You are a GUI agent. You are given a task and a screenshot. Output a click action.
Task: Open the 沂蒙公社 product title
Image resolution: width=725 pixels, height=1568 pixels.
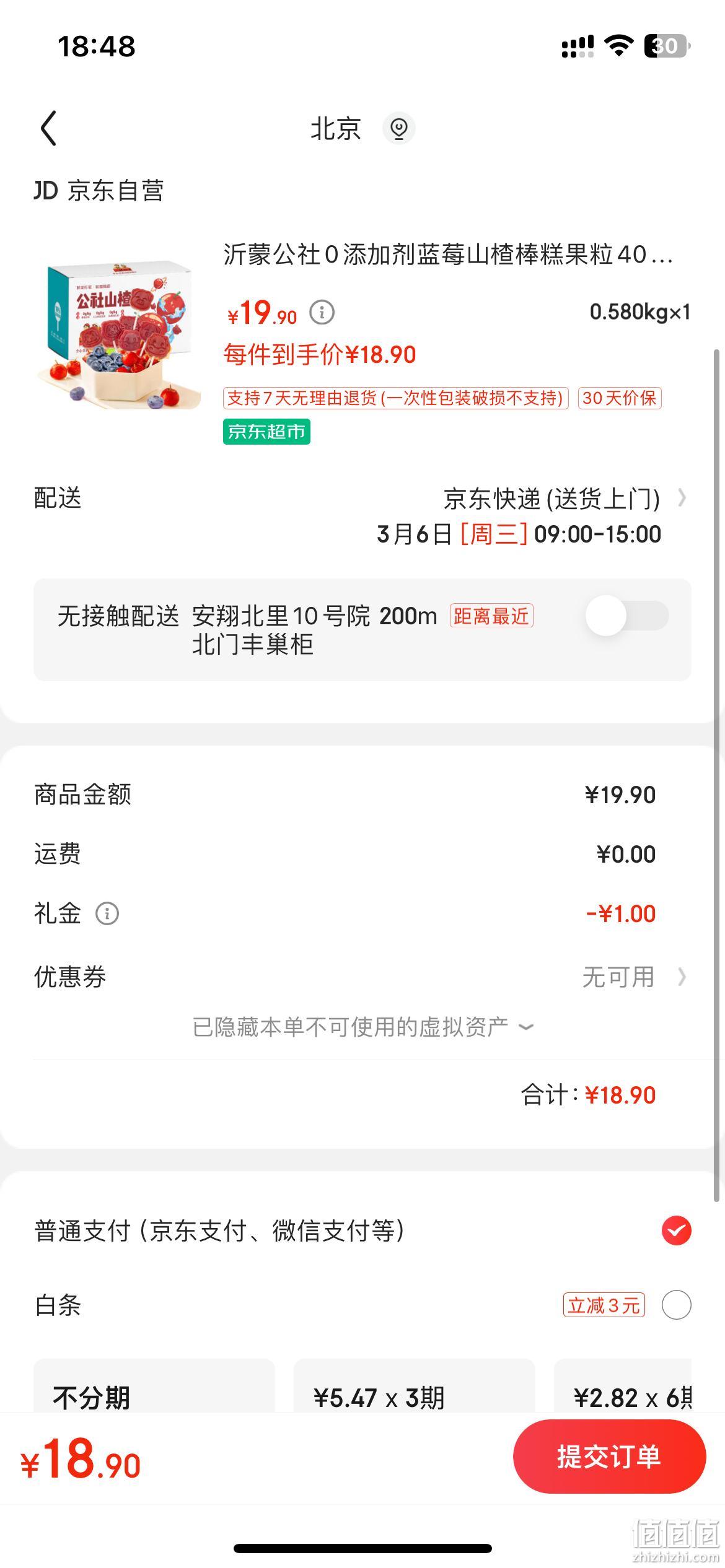[x=448, y=255]
